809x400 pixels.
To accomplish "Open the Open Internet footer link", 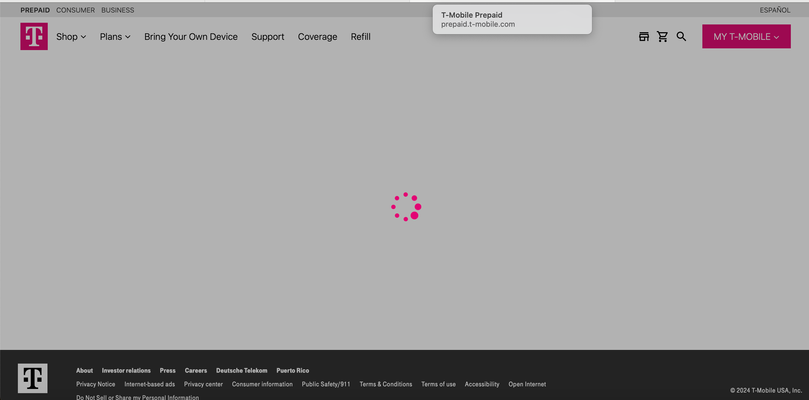I will 527,384.
